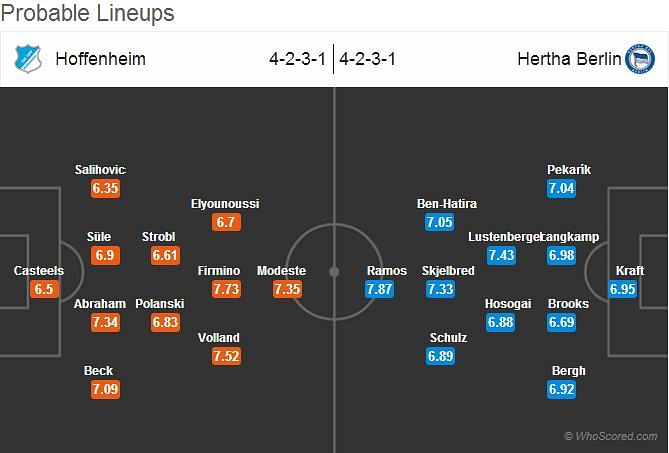Image resolution: width=669 pixels, height=453 pixels.
Task: Click Kraft's 6.95 rating badge
Action: (x=622, y=289)
